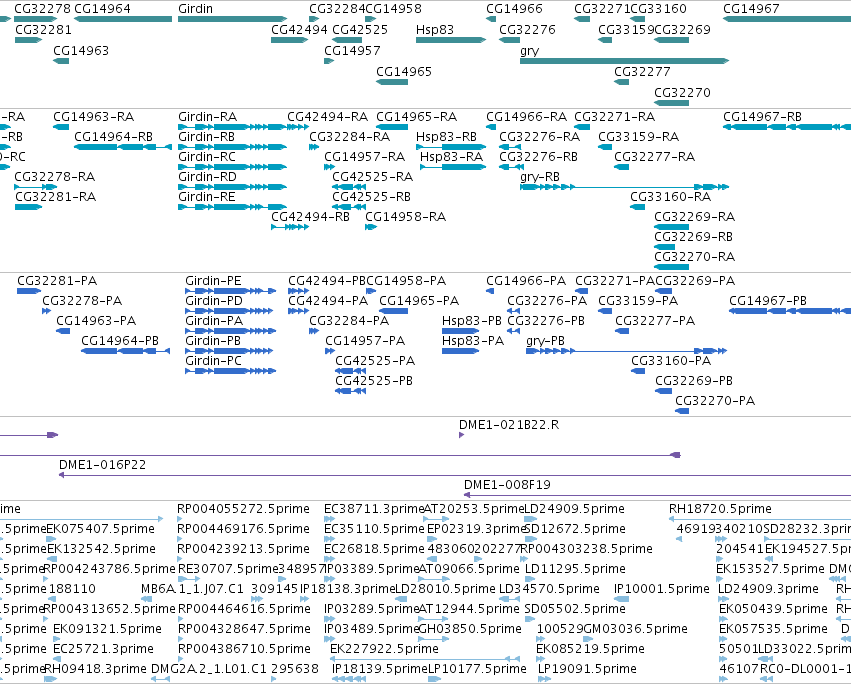Viewport: 851px width, 684px height.
Task: Click the IP10001.5prime EST label
Action: click(662, 589)
